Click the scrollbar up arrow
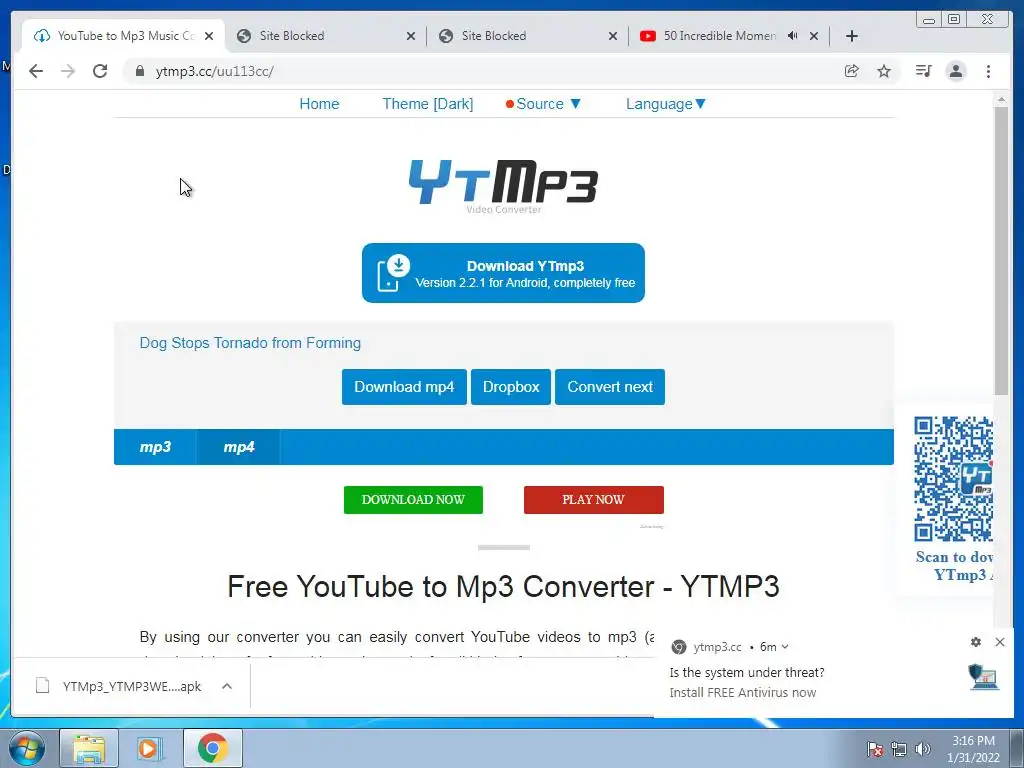 1001,99
